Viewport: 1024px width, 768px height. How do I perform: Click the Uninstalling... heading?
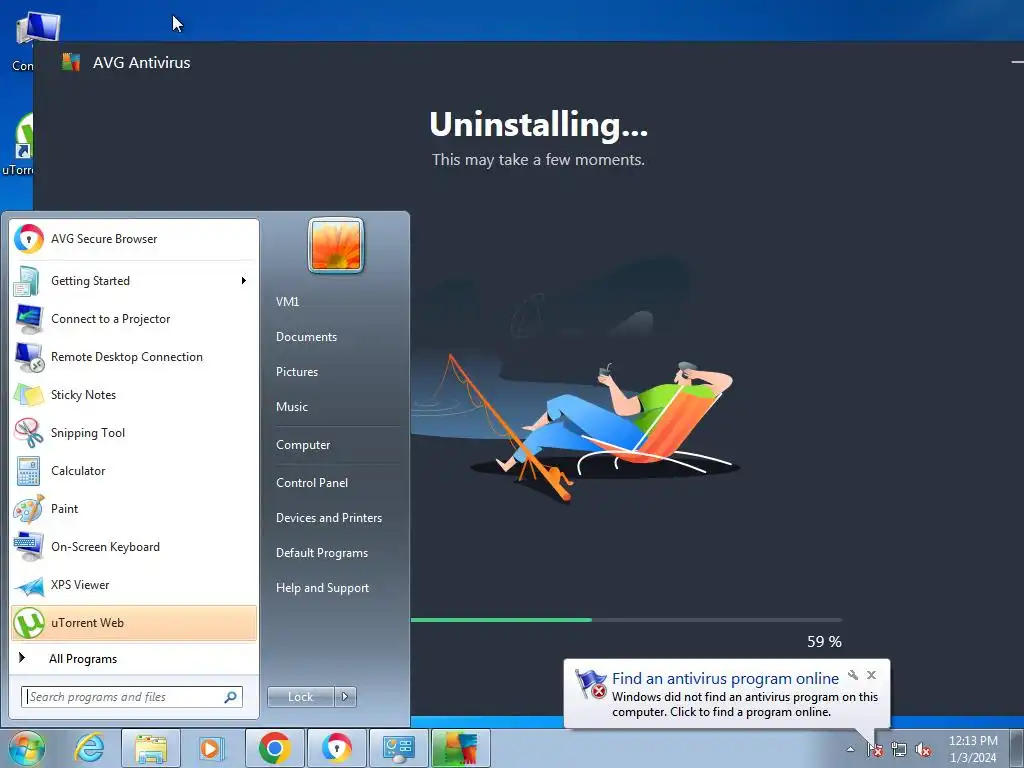point(539,124)
